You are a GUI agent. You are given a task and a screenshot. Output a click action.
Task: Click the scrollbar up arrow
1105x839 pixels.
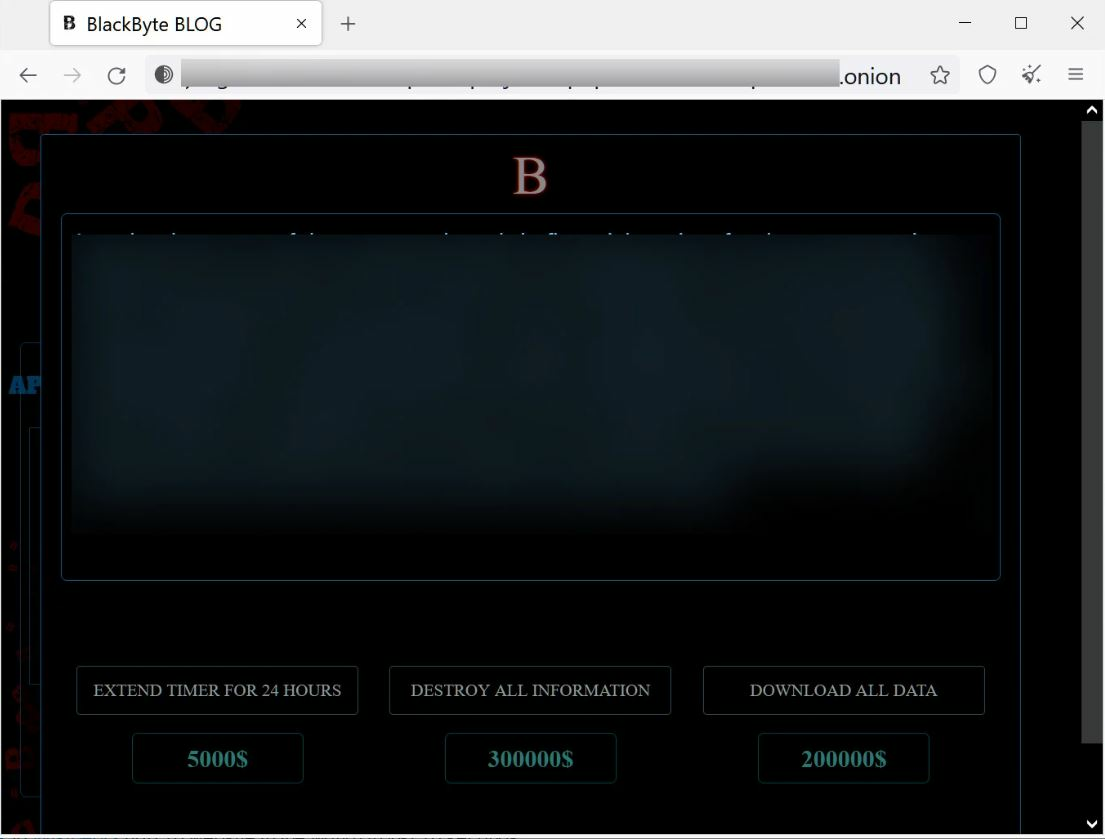coord(1092,110)
